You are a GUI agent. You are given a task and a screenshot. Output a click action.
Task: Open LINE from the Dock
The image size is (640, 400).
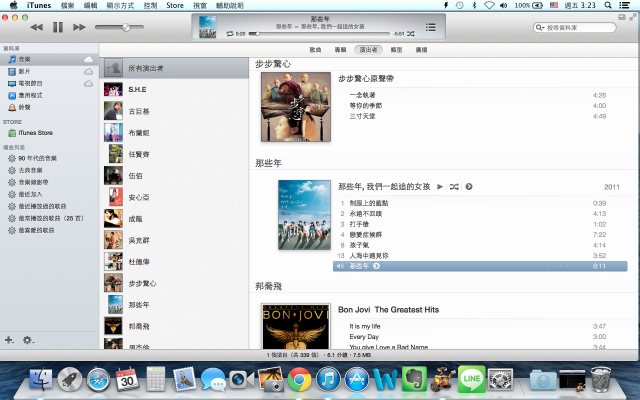point(471,379)
